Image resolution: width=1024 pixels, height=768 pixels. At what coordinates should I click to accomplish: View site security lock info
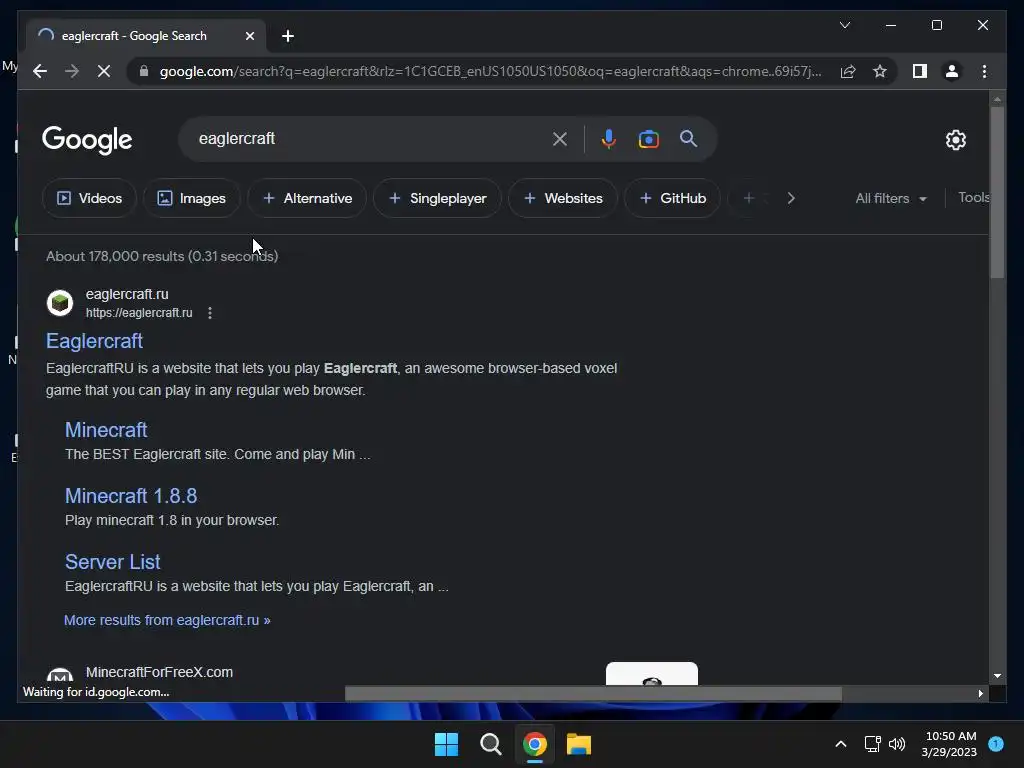pos(144,71)
